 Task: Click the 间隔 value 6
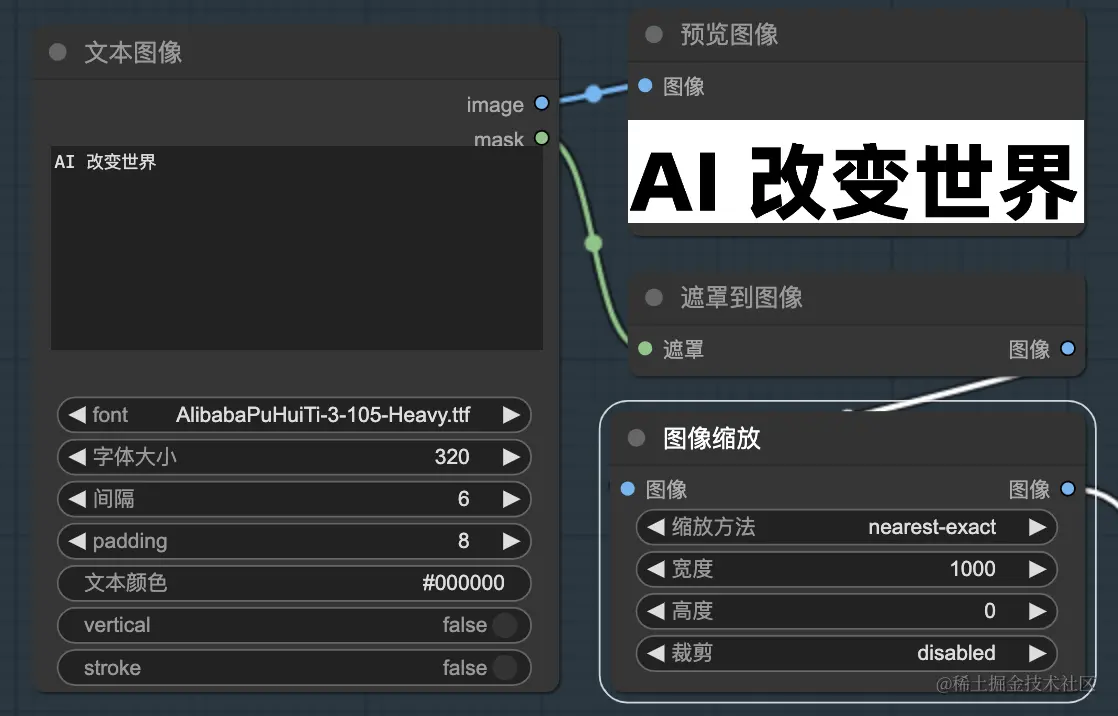[x=463, y=498]
